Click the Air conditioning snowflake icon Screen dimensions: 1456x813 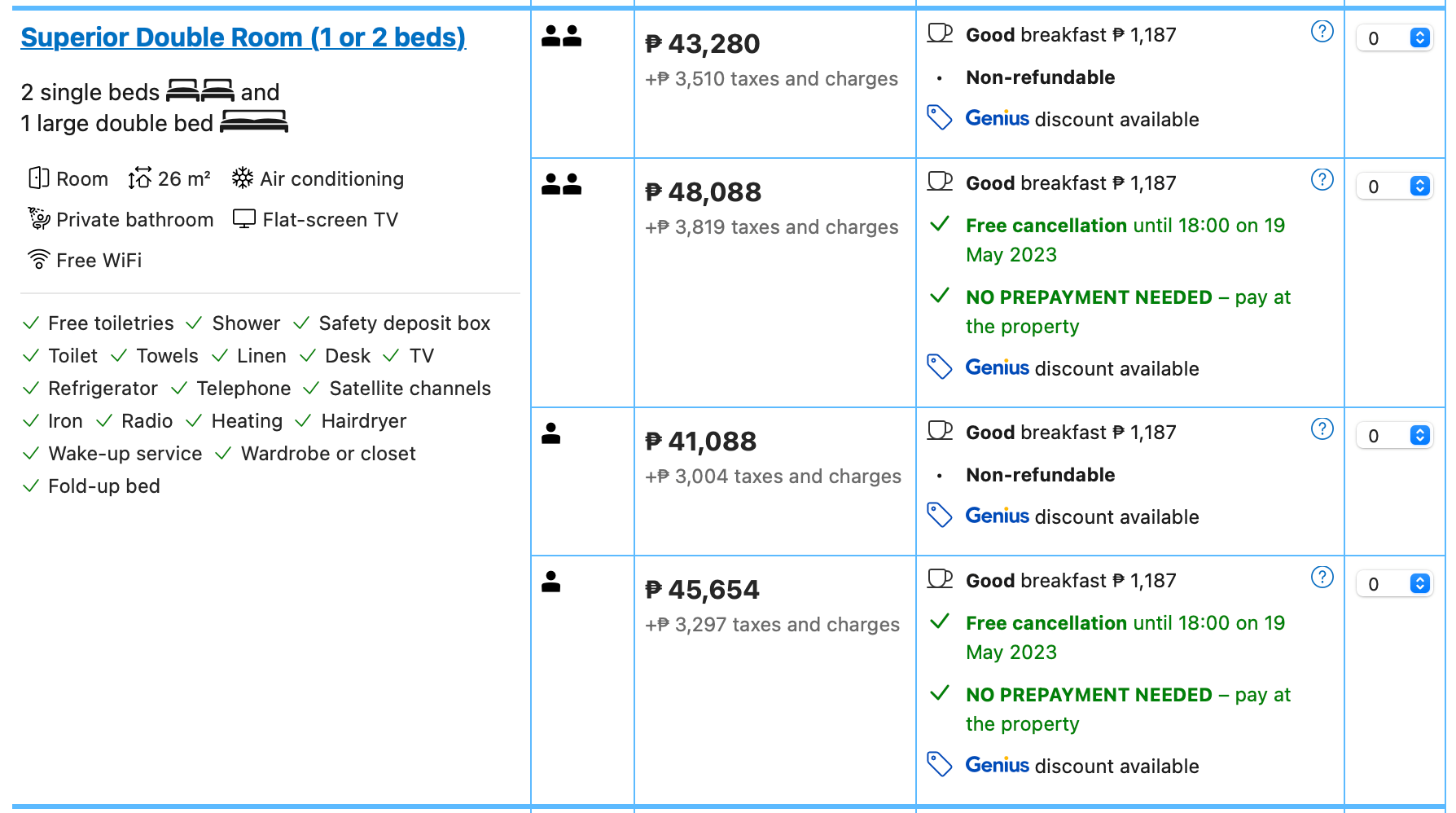coord(242,178)
